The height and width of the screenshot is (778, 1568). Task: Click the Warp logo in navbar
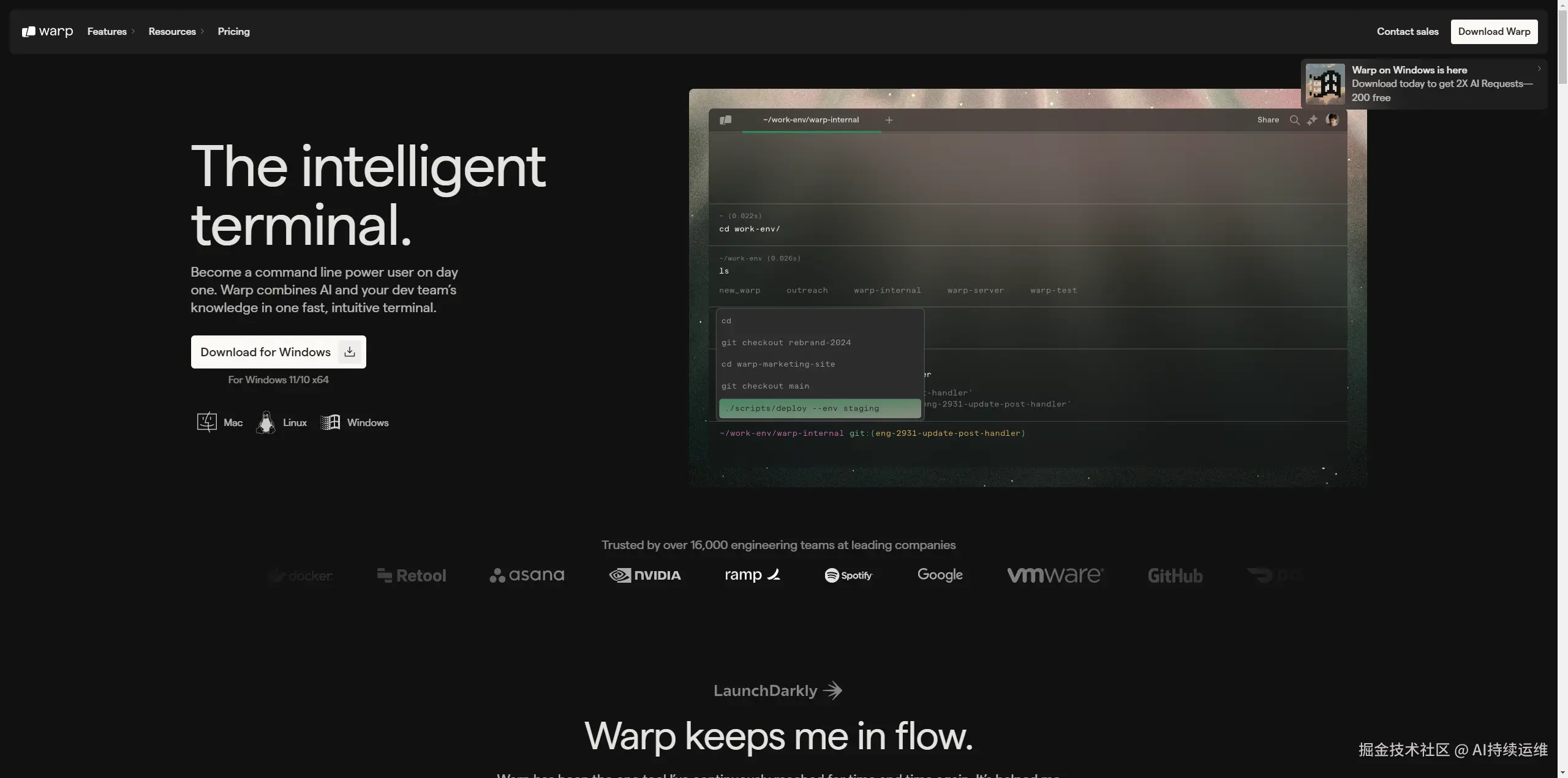(47, 31)
